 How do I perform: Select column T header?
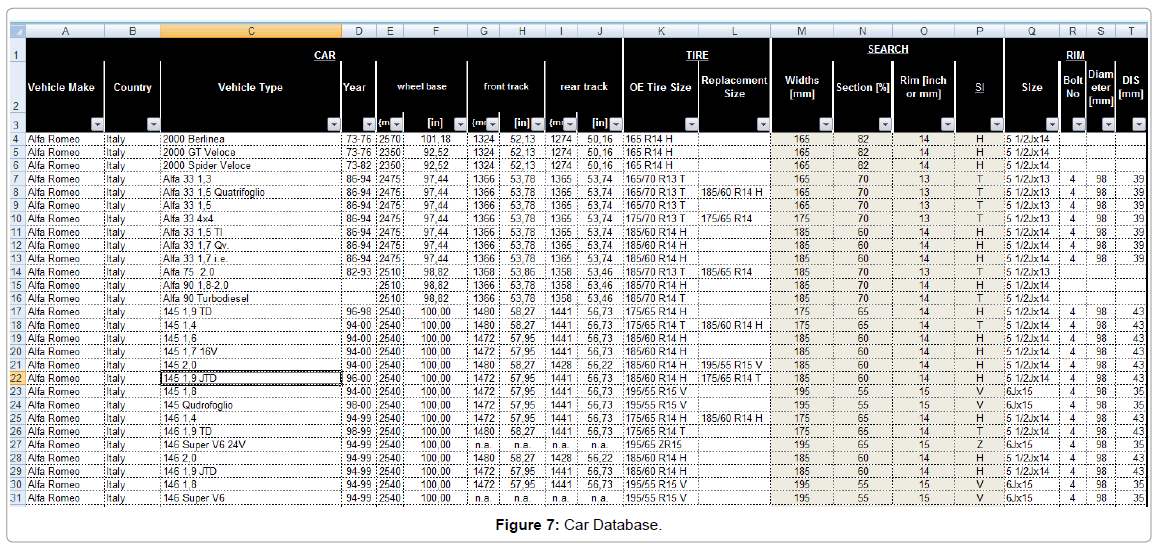(1130, 31)
